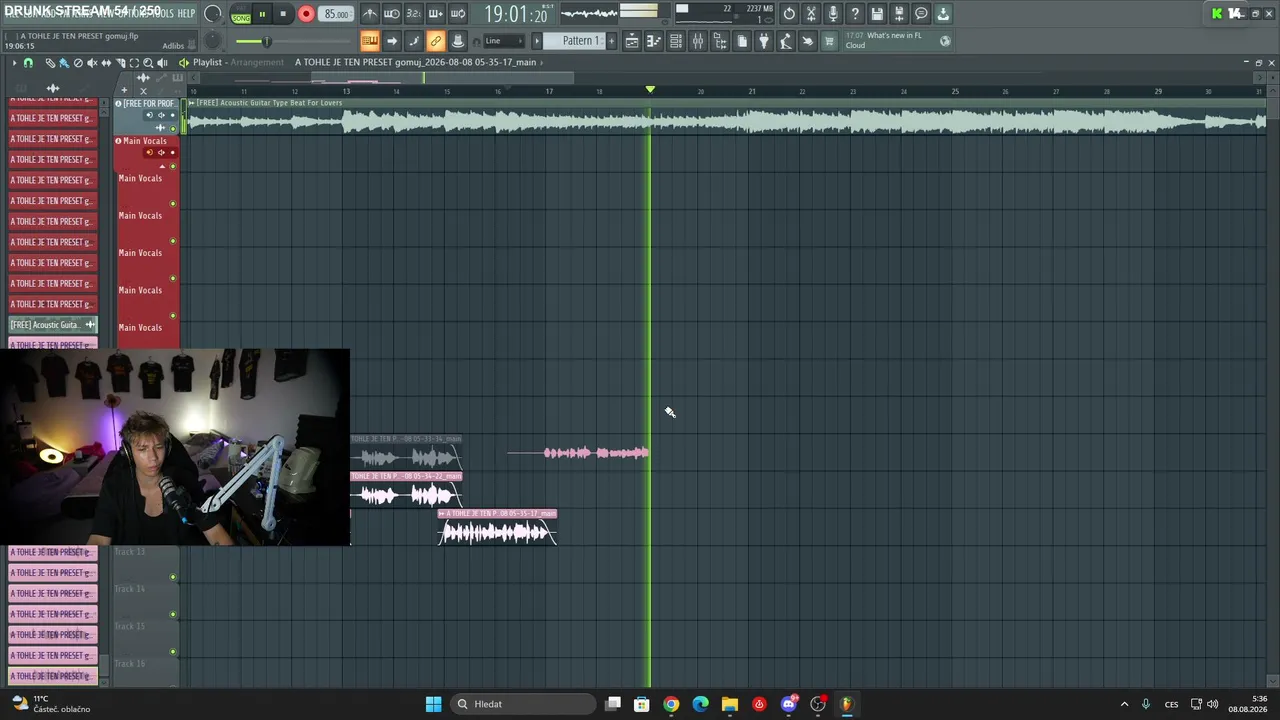This screenshot has width=1280, height=720.
Task: Open the HELP menu
Action: 186,13
